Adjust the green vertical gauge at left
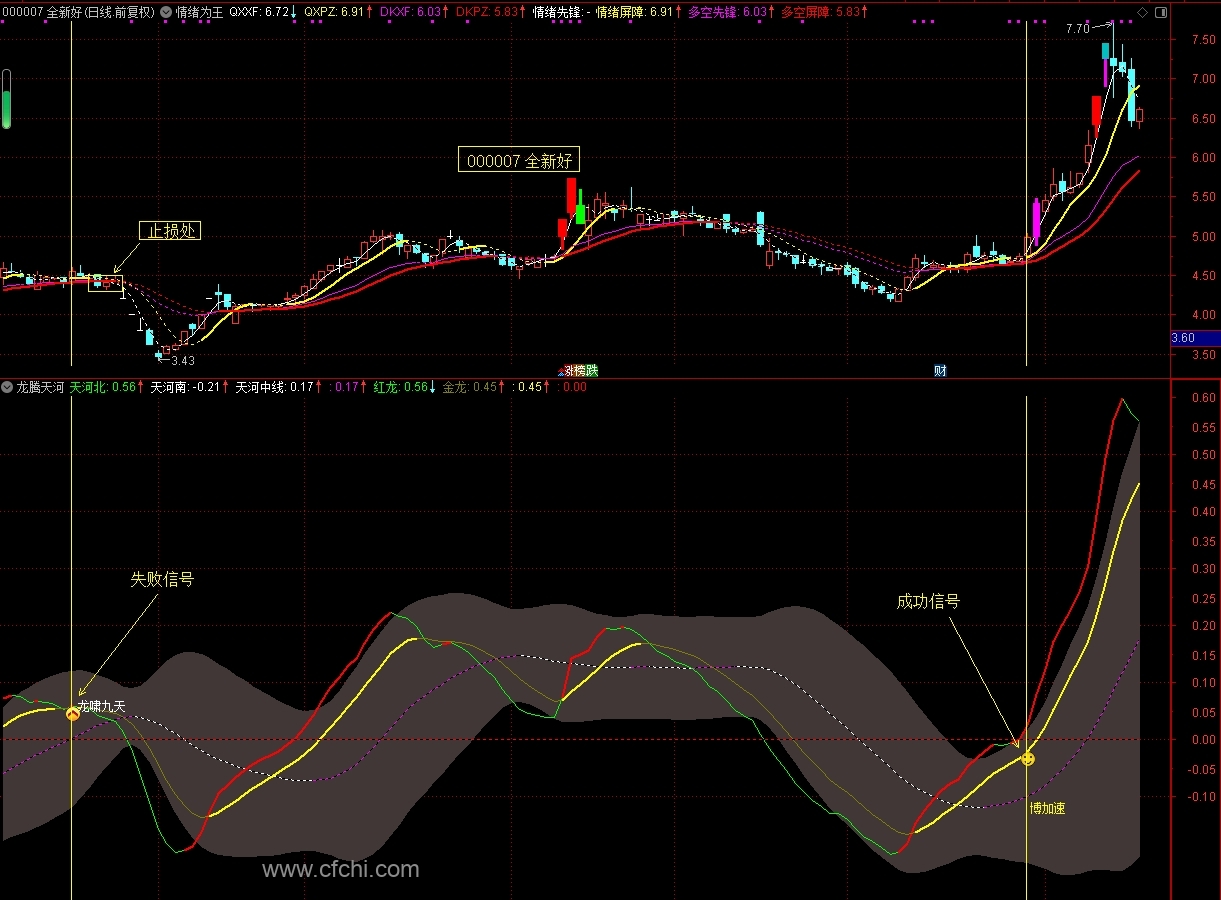The width and height of the screenshot is (1221, 900). (x=7, y=99)
